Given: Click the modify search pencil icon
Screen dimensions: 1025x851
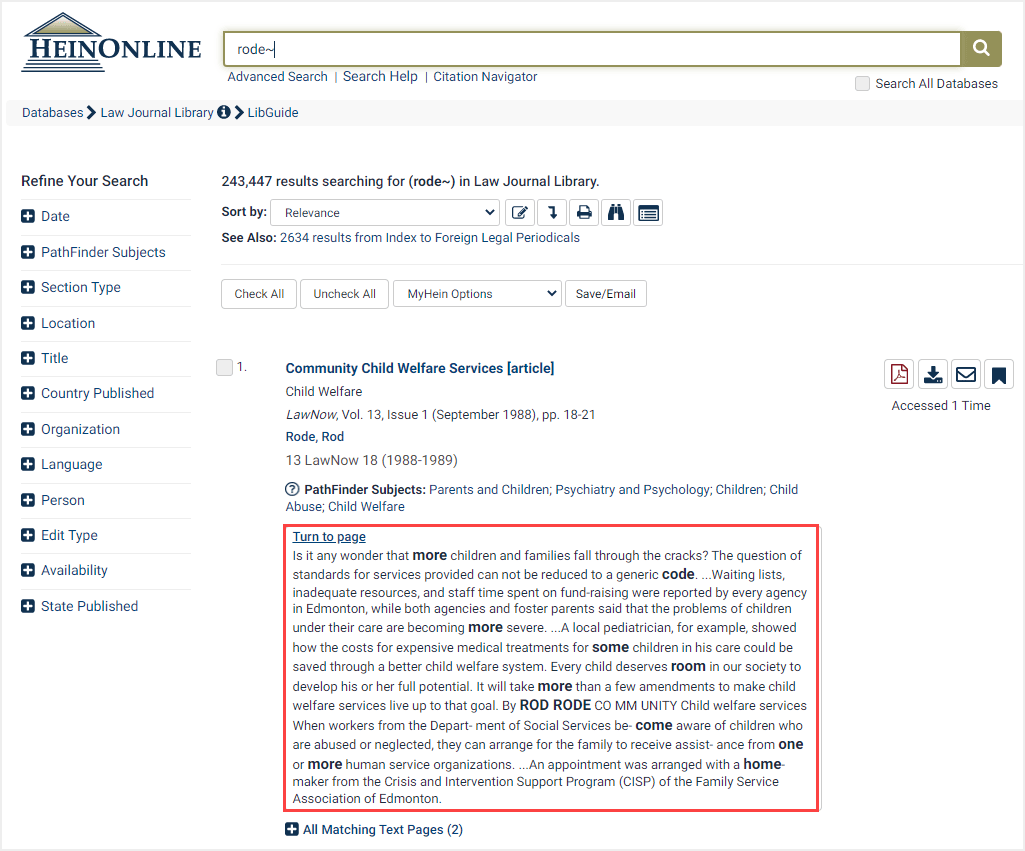Looking at the screenshot, I should 520,212.
